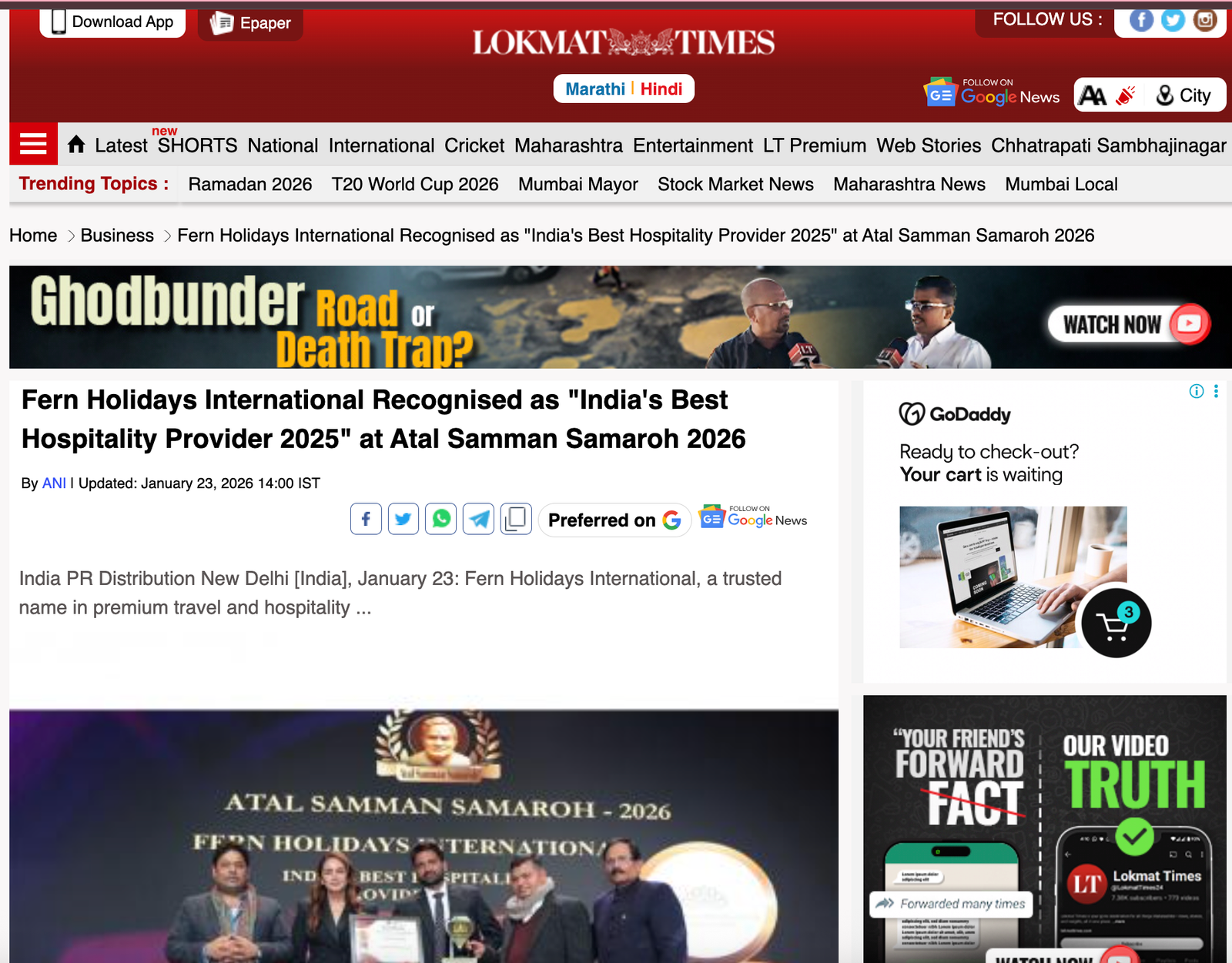This screenshot has height=963, width=1232.
Task: Click the Download App button
Action: point(112,22)
